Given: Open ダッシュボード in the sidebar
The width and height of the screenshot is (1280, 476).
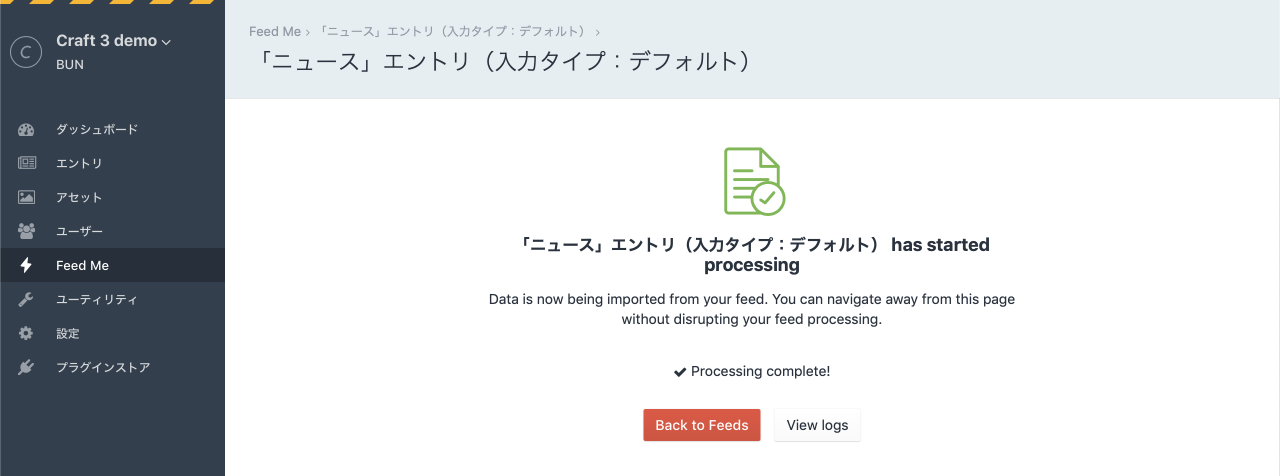Looking at the screenshot, I should [97, 130].
